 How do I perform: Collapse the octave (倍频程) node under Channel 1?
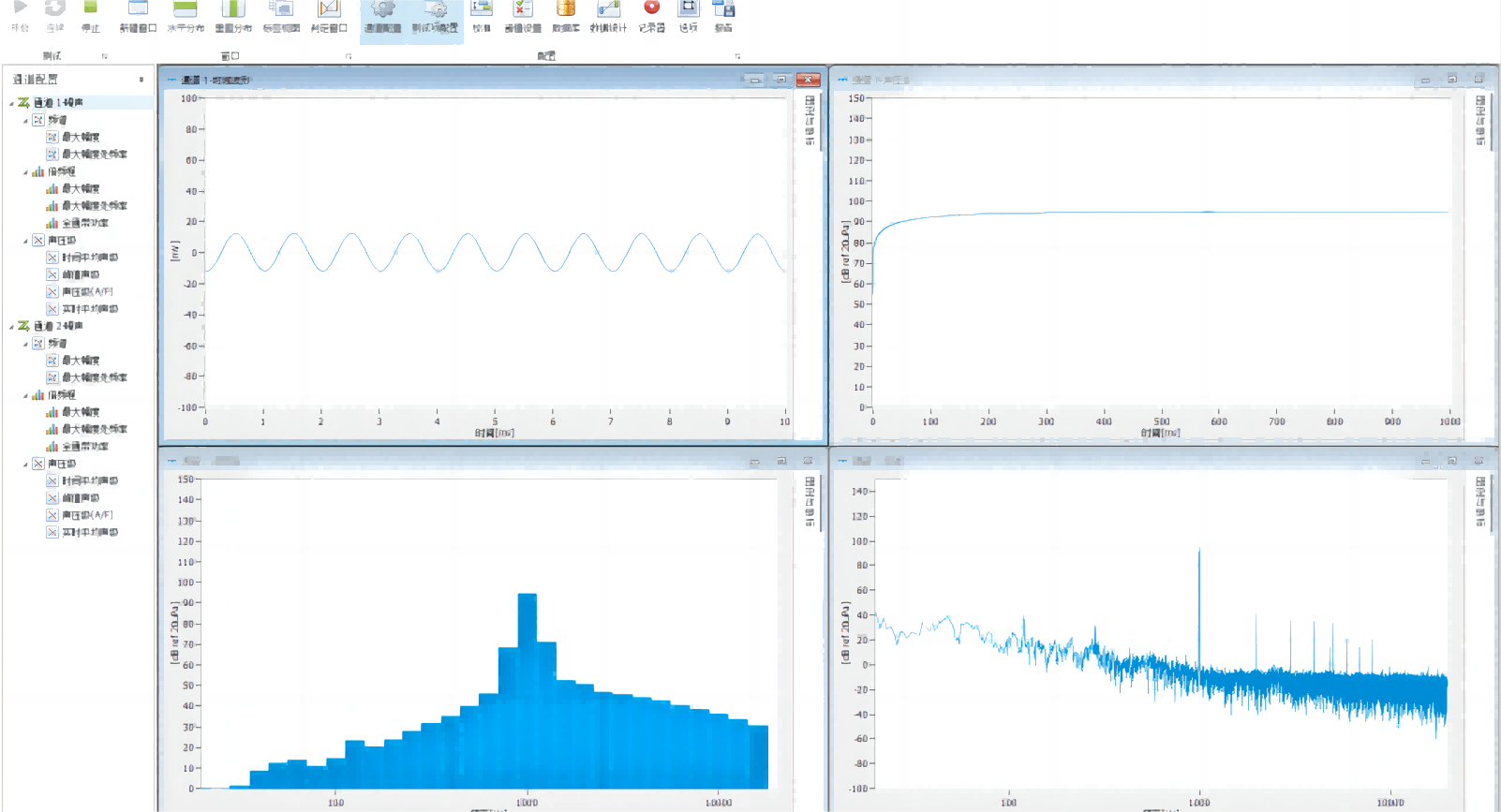(25, 172)
